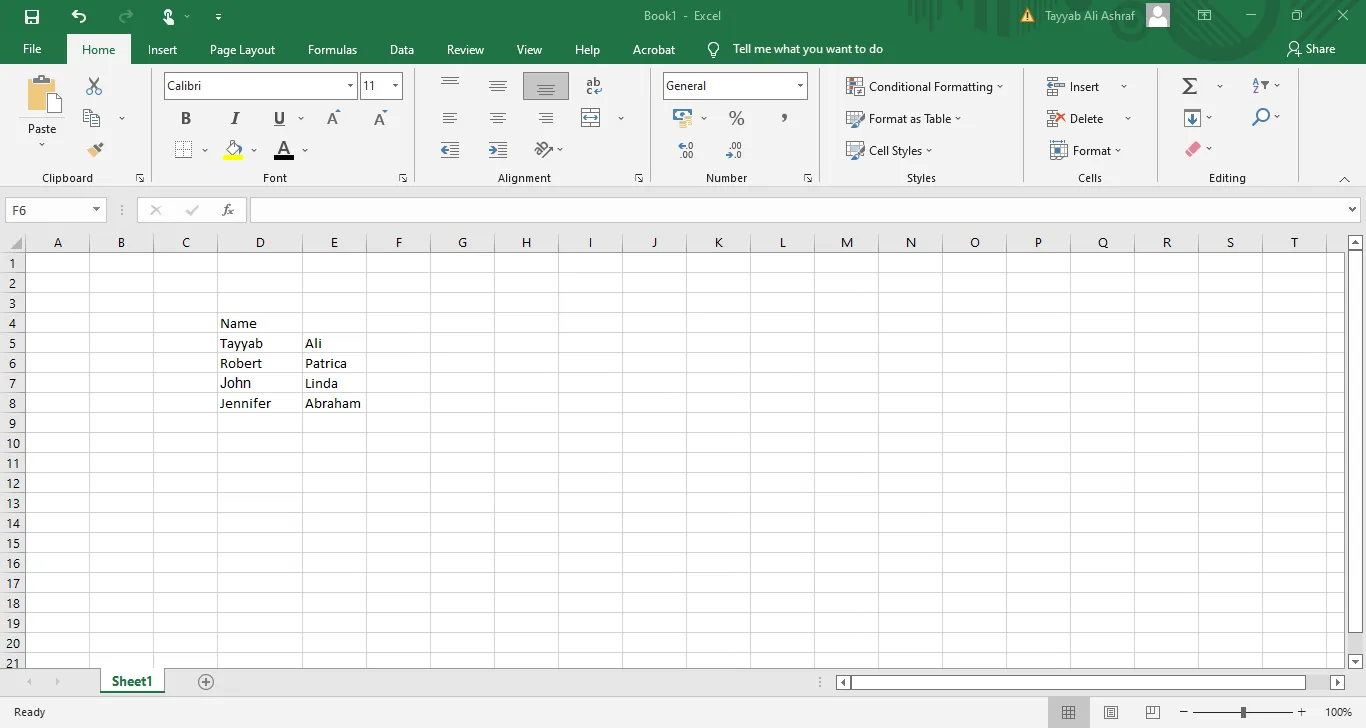Click the Insert Function fx icon

[228, 210]
